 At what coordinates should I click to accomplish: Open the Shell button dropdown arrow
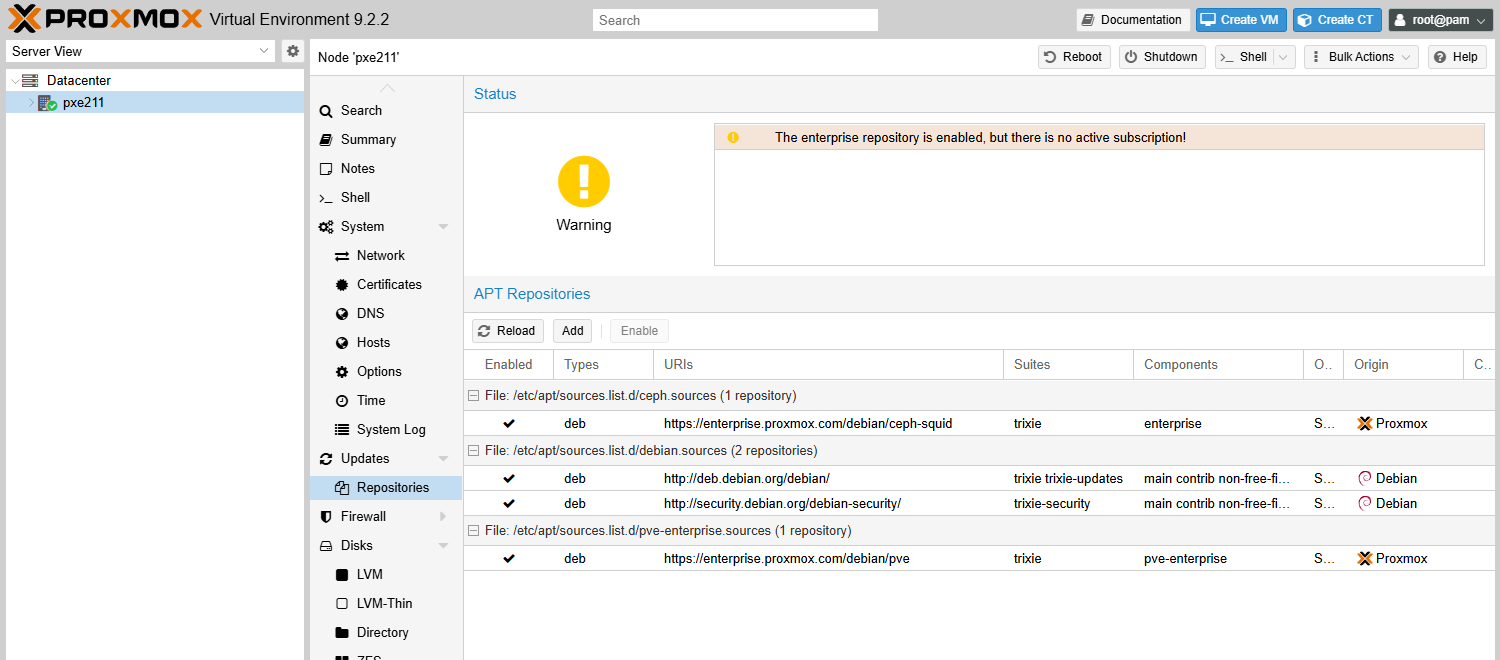pyautogui.click(x=1285, y=57)
